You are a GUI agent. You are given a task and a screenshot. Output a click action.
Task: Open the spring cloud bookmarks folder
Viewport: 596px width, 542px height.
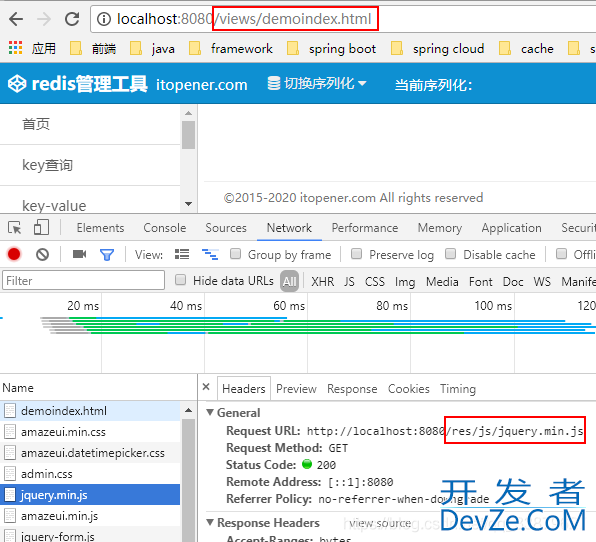tap(437, 49)
